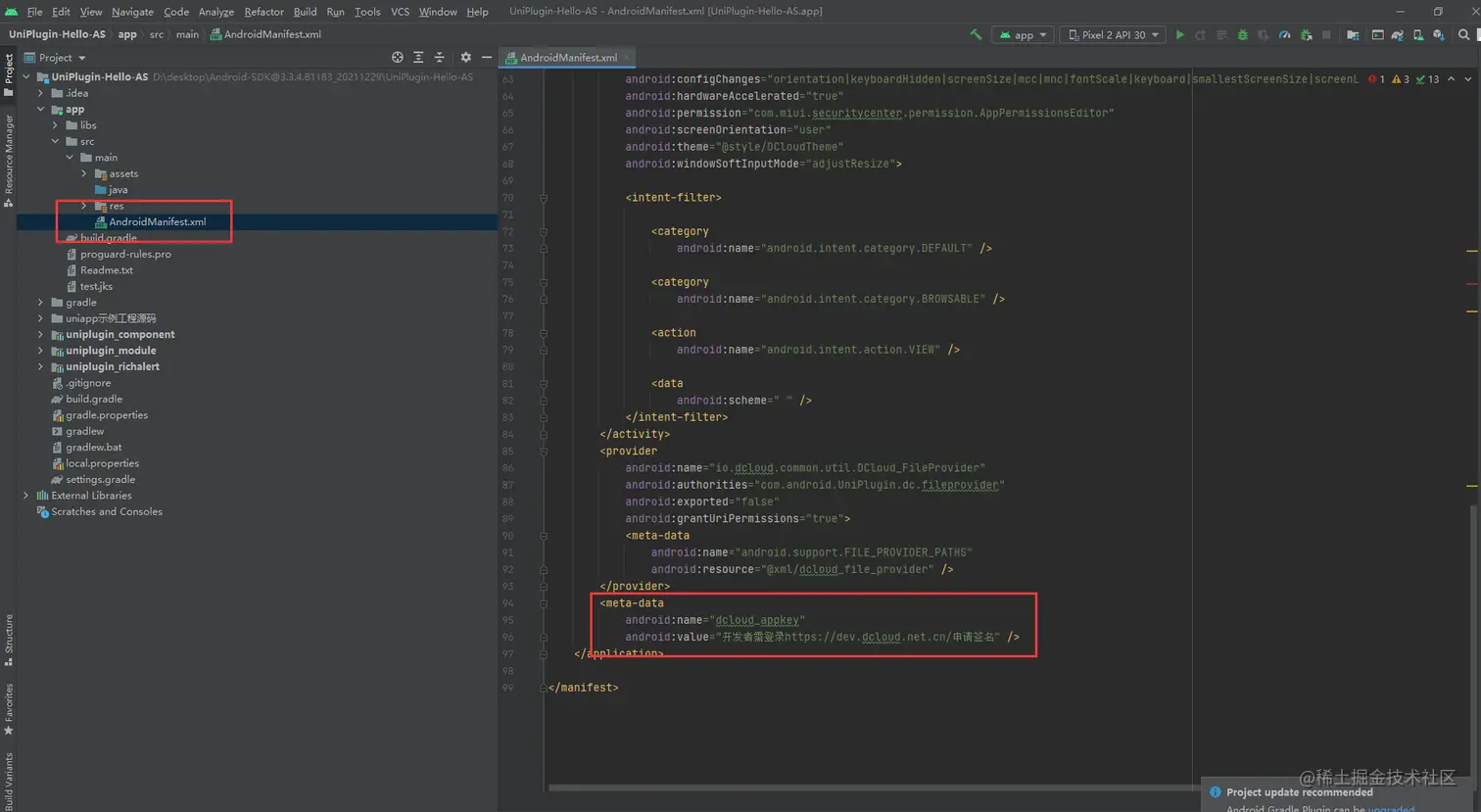Open the Tools menu
The width and height of the screenshot is (1481, 812).
click(x=367, y=12)
